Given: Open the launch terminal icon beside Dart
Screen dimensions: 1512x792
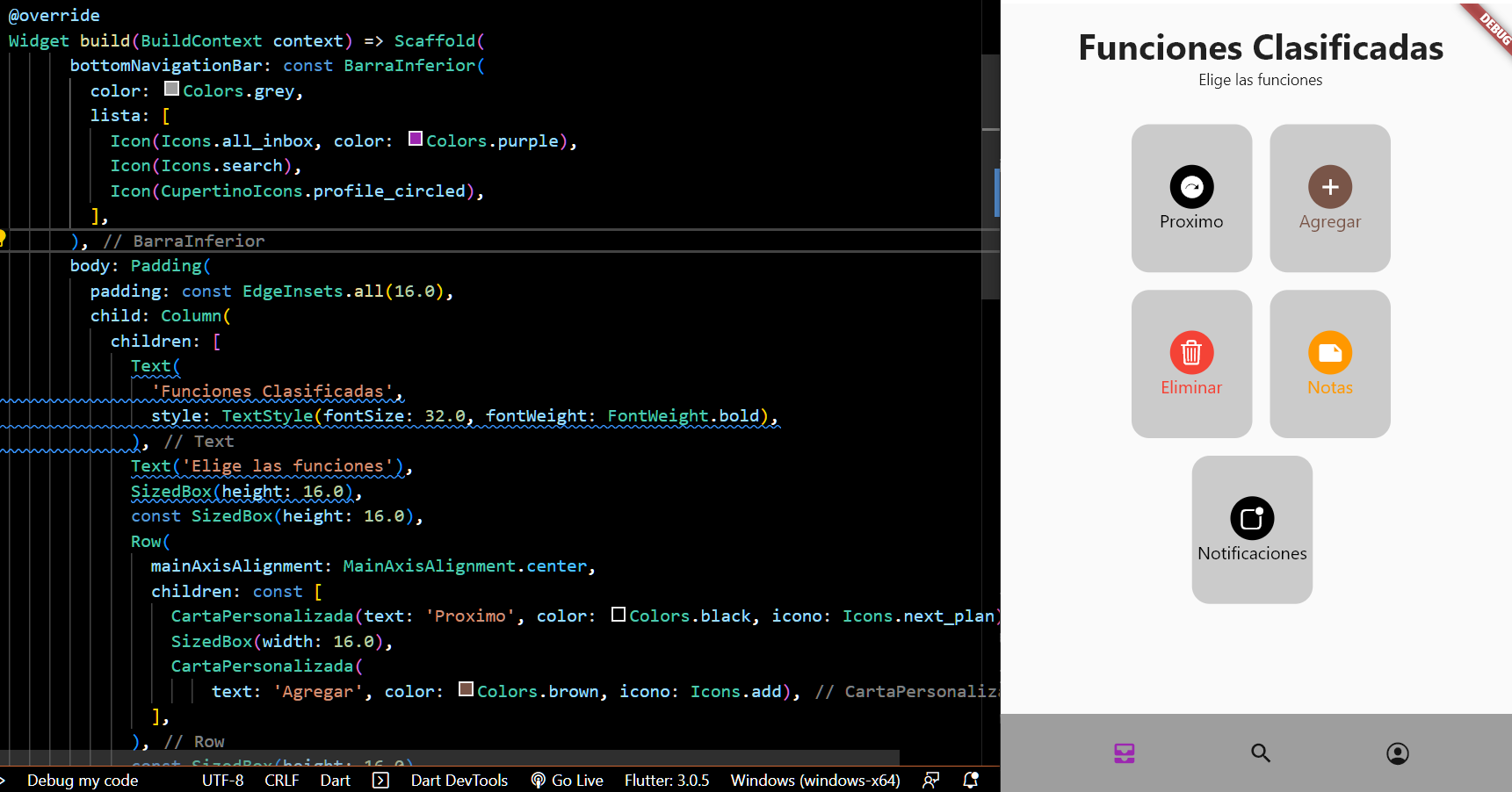Looking at the screenshot, I should tap(381, 780).
